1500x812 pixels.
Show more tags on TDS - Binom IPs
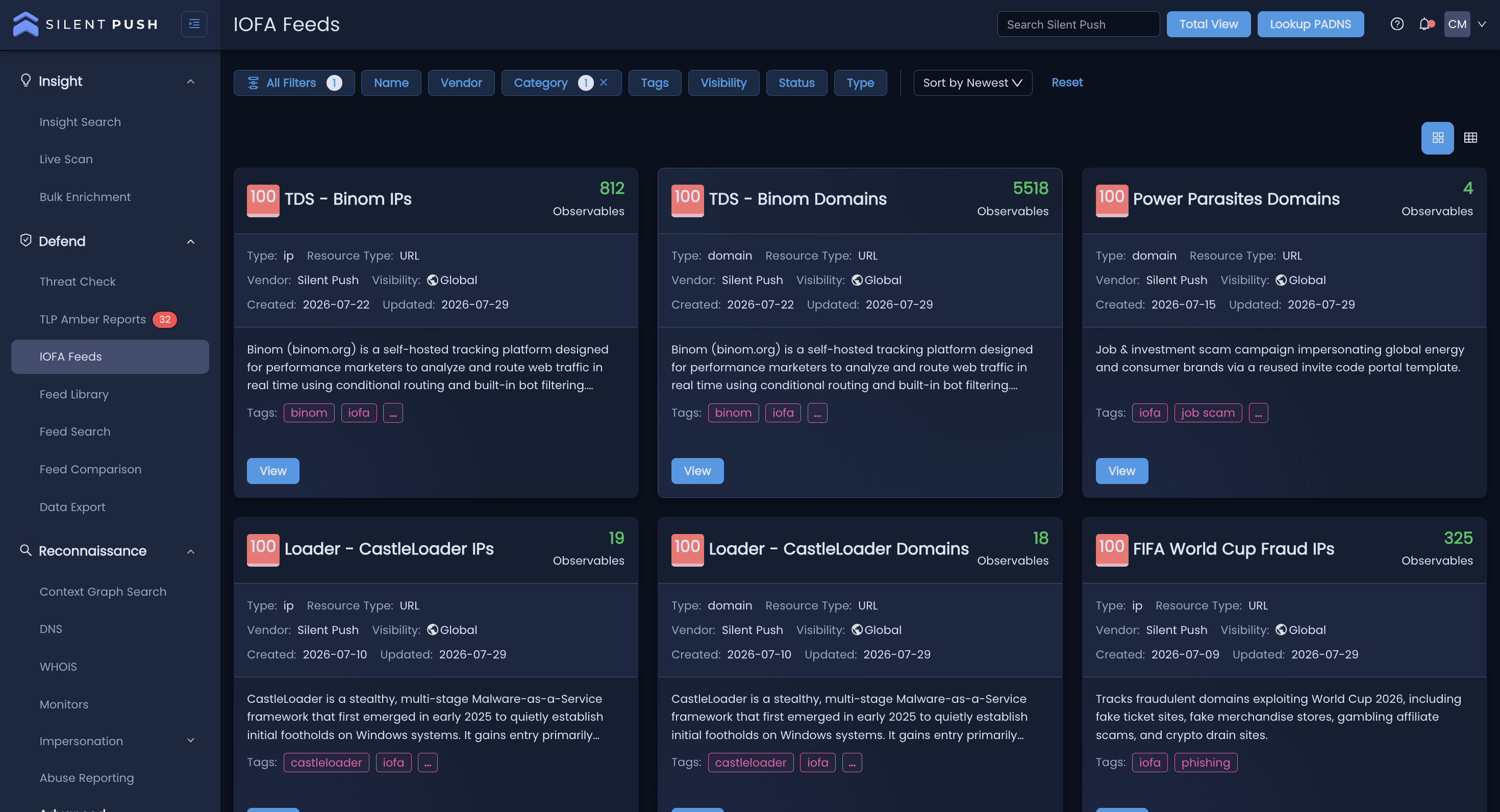point(392,413)
